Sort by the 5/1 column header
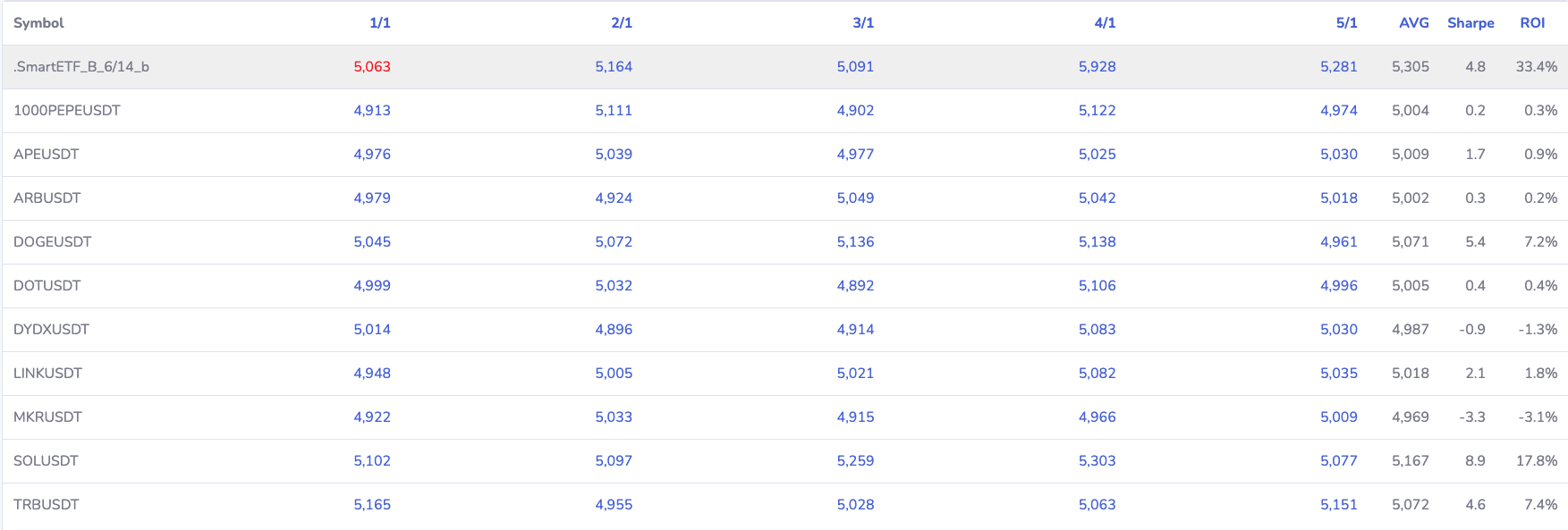The height and width of the screenshot is (530, 1568). click(1346, 23)
